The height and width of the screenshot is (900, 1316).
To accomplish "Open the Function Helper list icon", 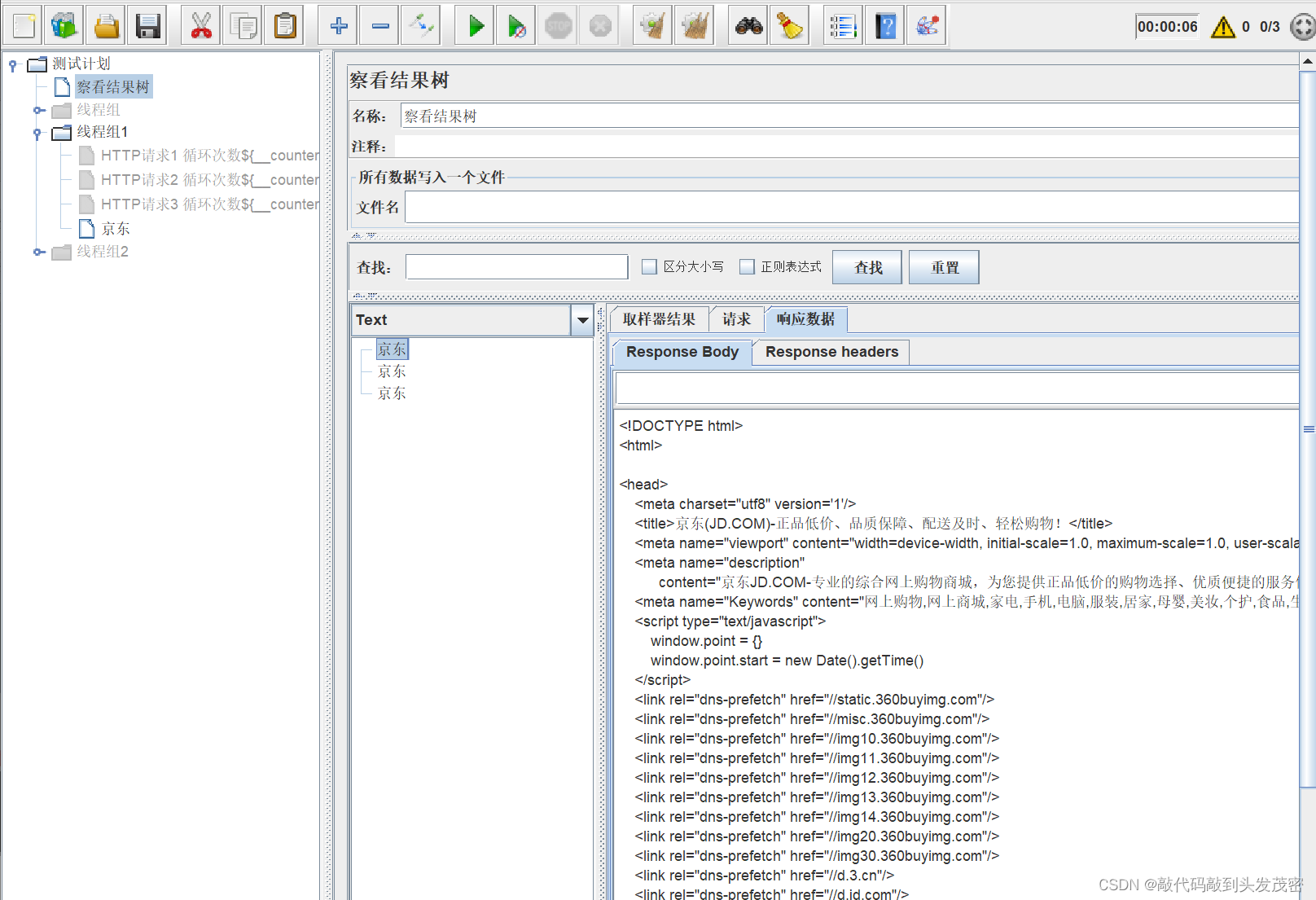I will 843,26.
